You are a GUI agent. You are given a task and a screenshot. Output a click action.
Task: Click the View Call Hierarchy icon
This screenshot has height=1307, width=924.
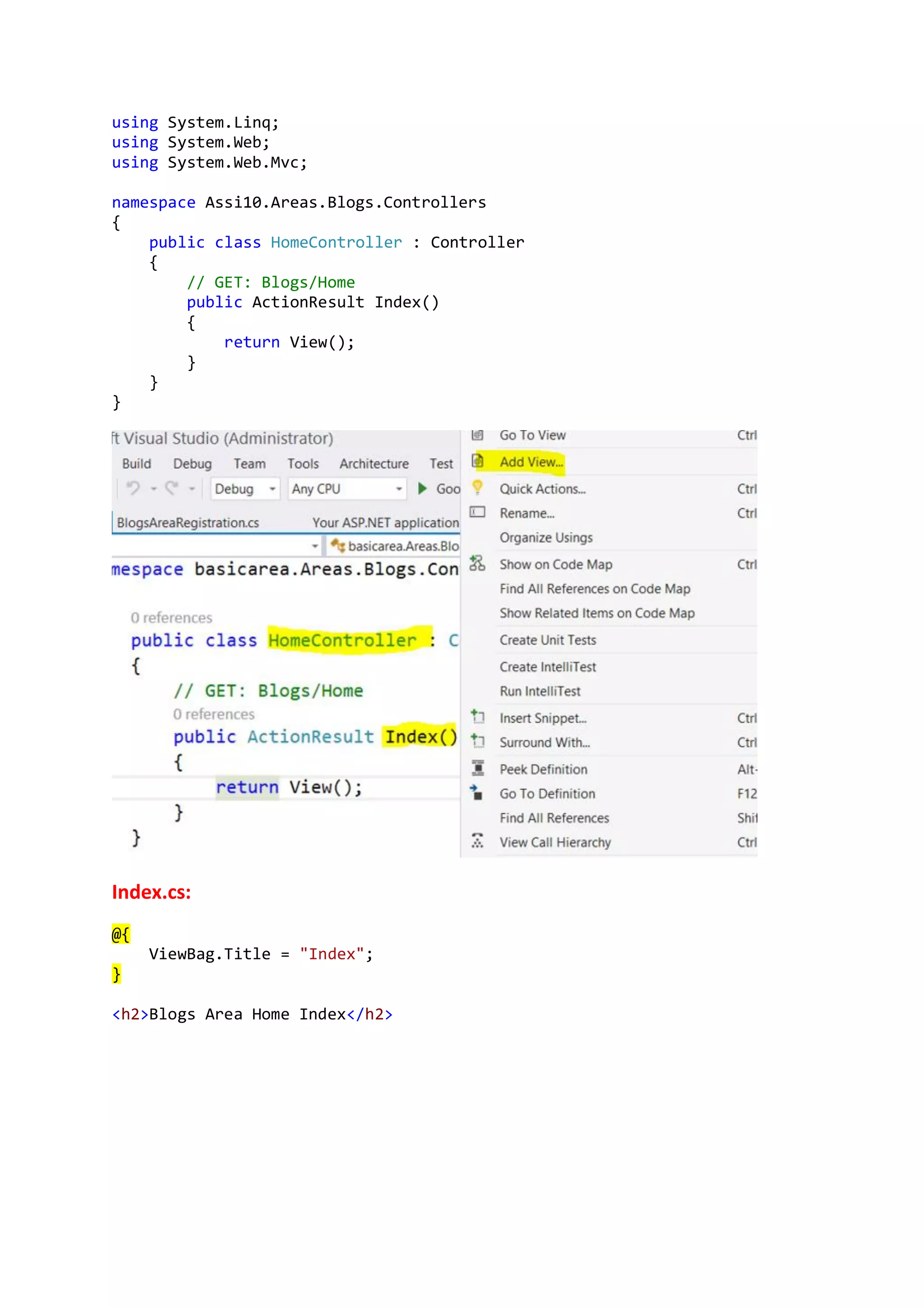[477, 841]
